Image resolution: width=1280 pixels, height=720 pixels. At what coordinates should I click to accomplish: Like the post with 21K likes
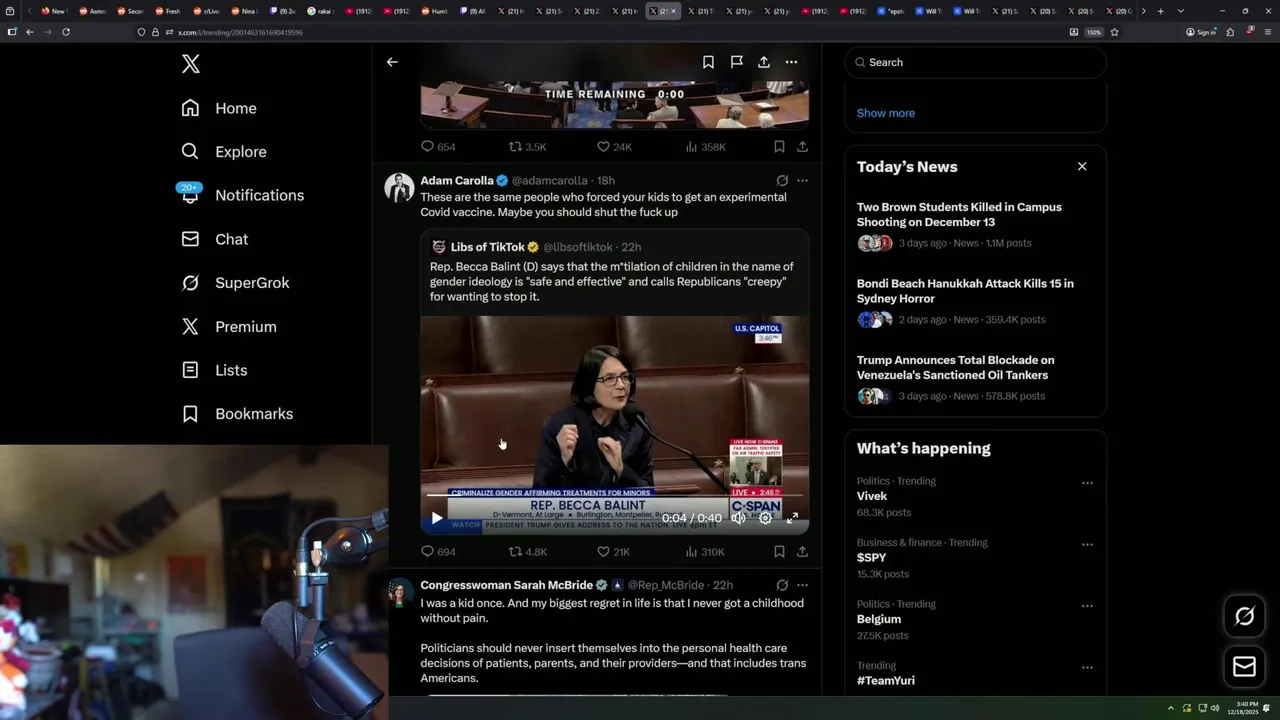613,552
